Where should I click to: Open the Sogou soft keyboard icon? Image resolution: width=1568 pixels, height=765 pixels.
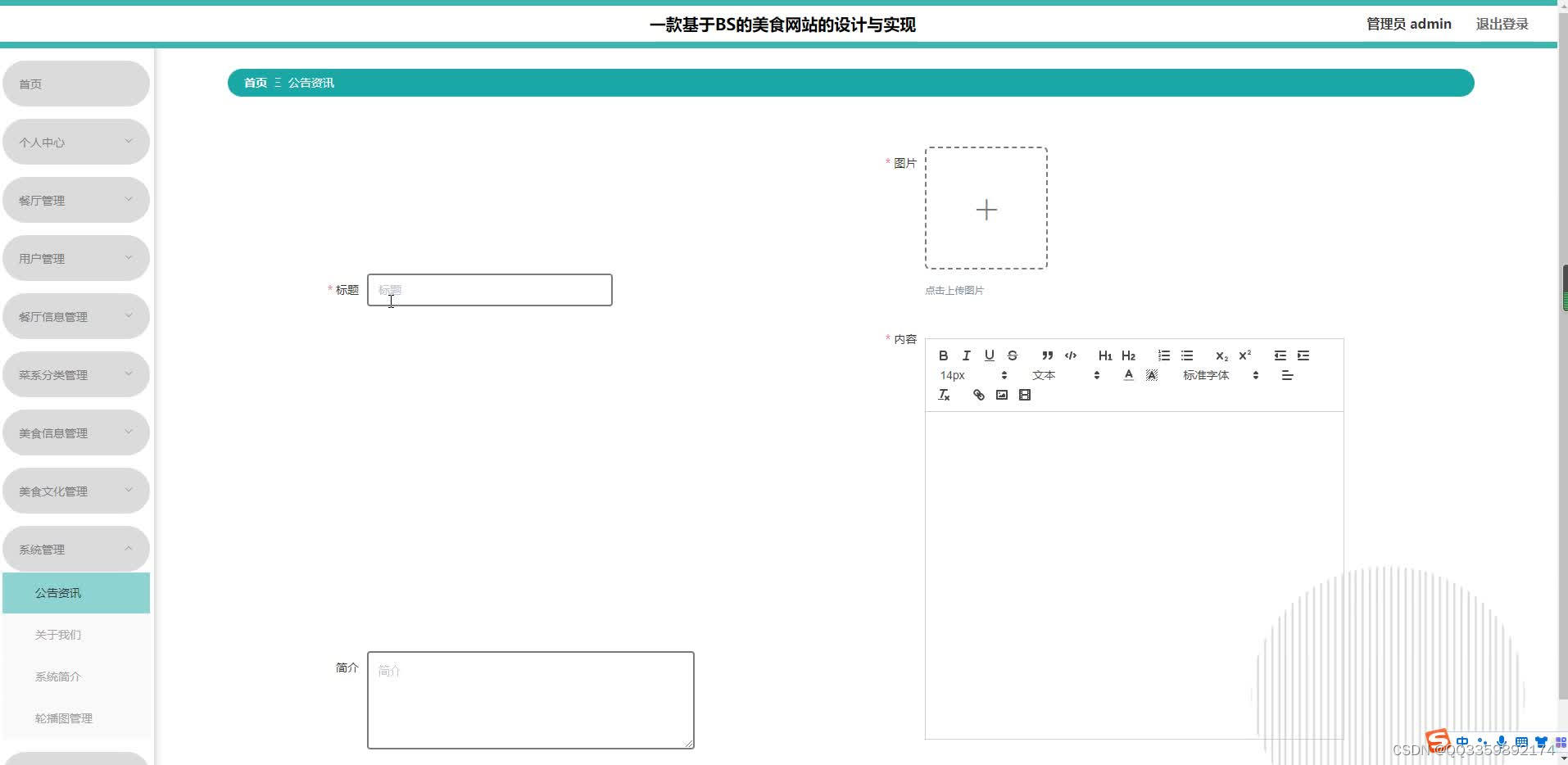1521,742
